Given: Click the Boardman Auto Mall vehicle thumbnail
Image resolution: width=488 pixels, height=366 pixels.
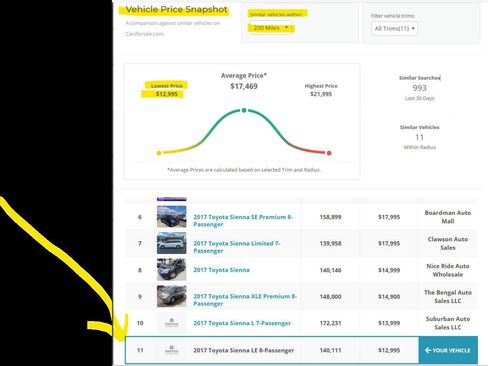Looking at the screenshot, I should (172, 217).
